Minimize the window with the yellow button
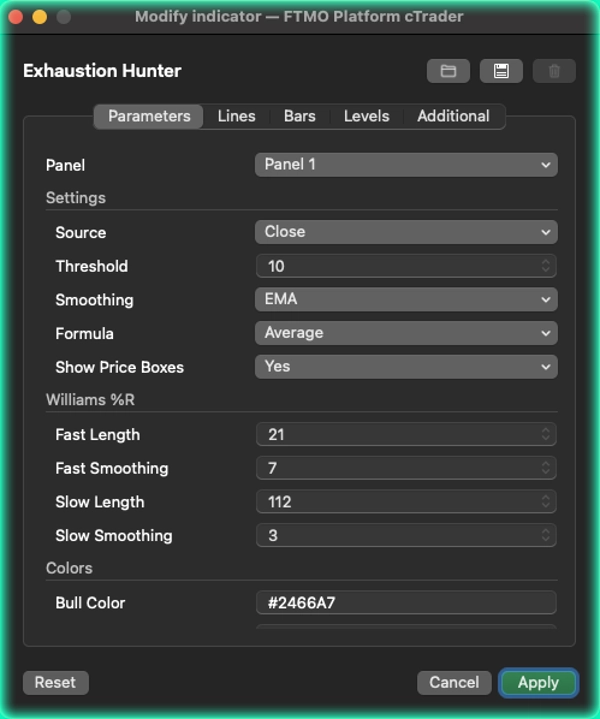The image size is (600, 719). [x=39, y=17]
